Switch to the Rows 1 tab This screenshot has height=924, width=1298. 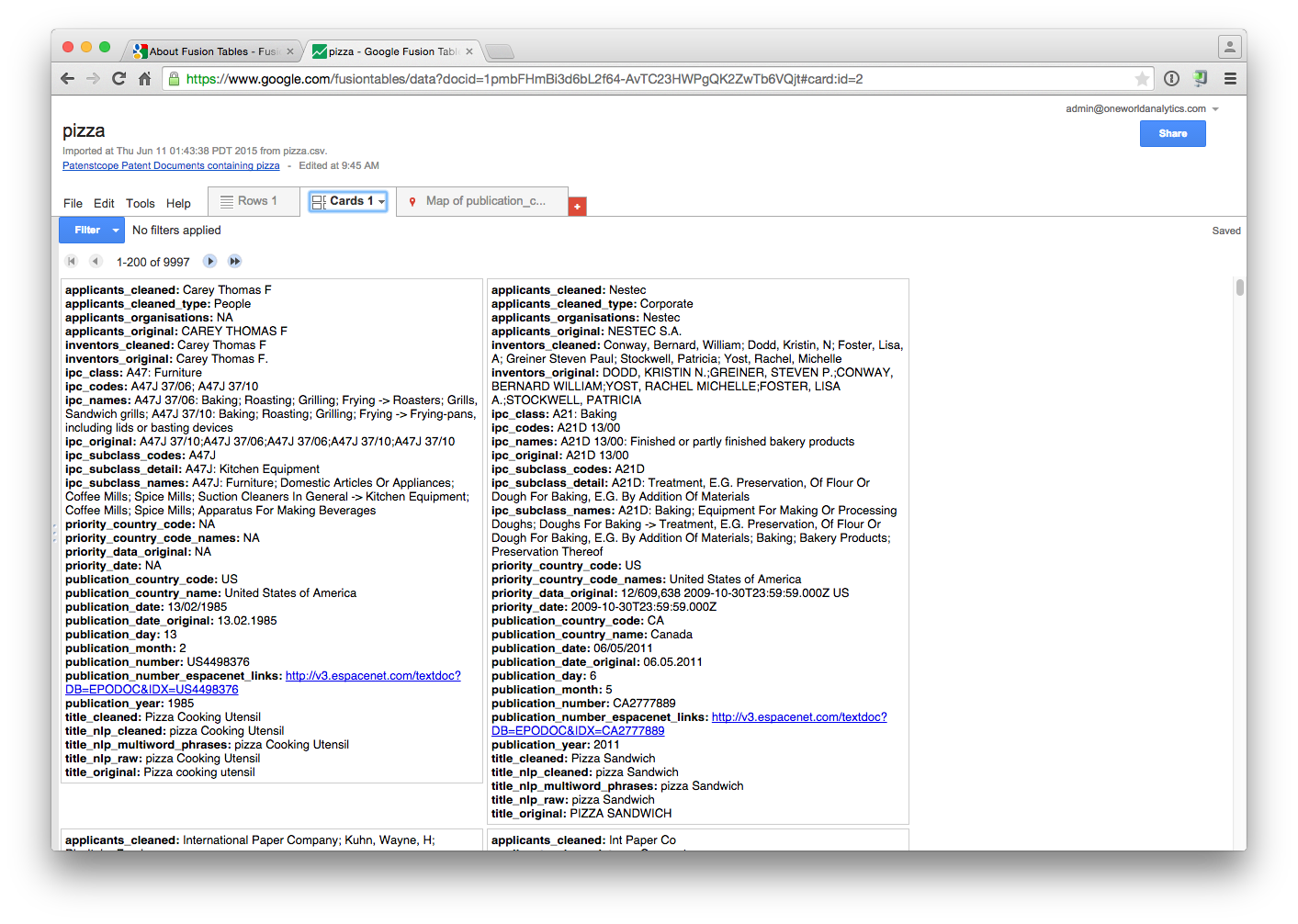[x=254, y=201]
